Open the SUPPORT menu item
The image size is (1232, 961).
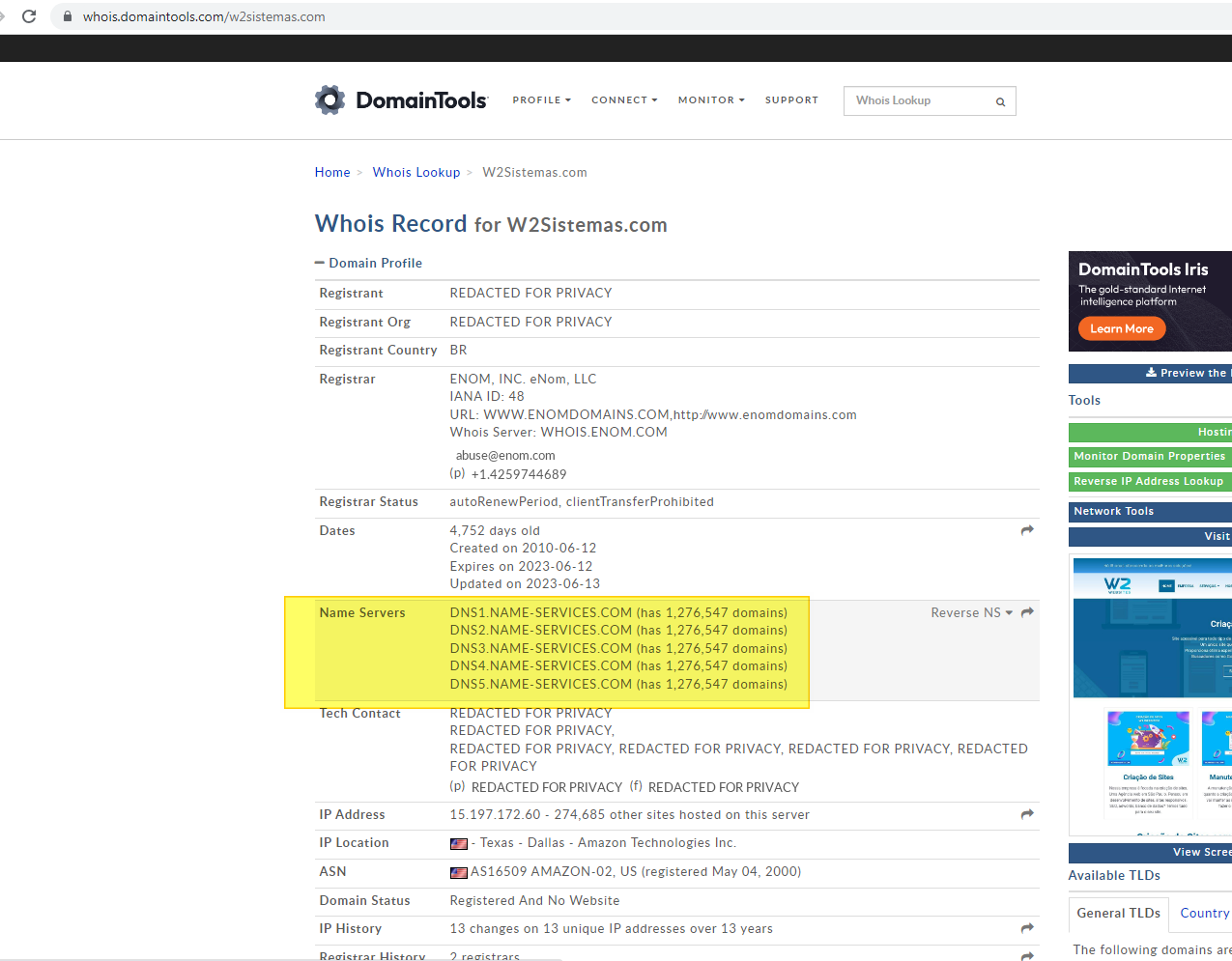(x=791, y=100)
